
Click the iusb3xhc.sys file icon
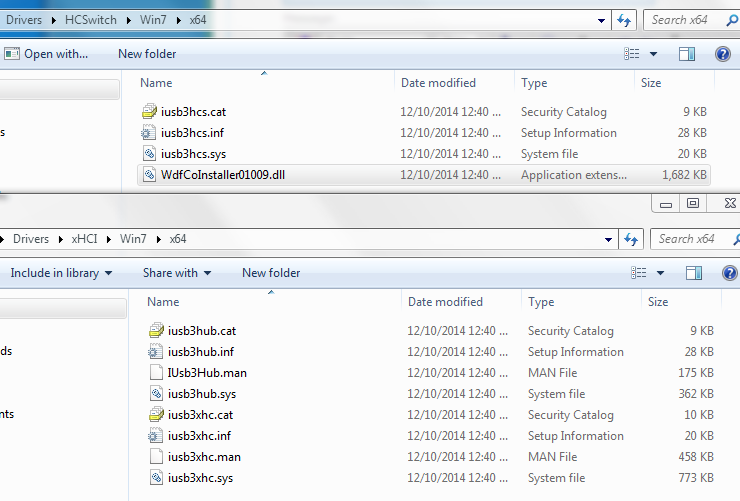[x=156, y=477]
